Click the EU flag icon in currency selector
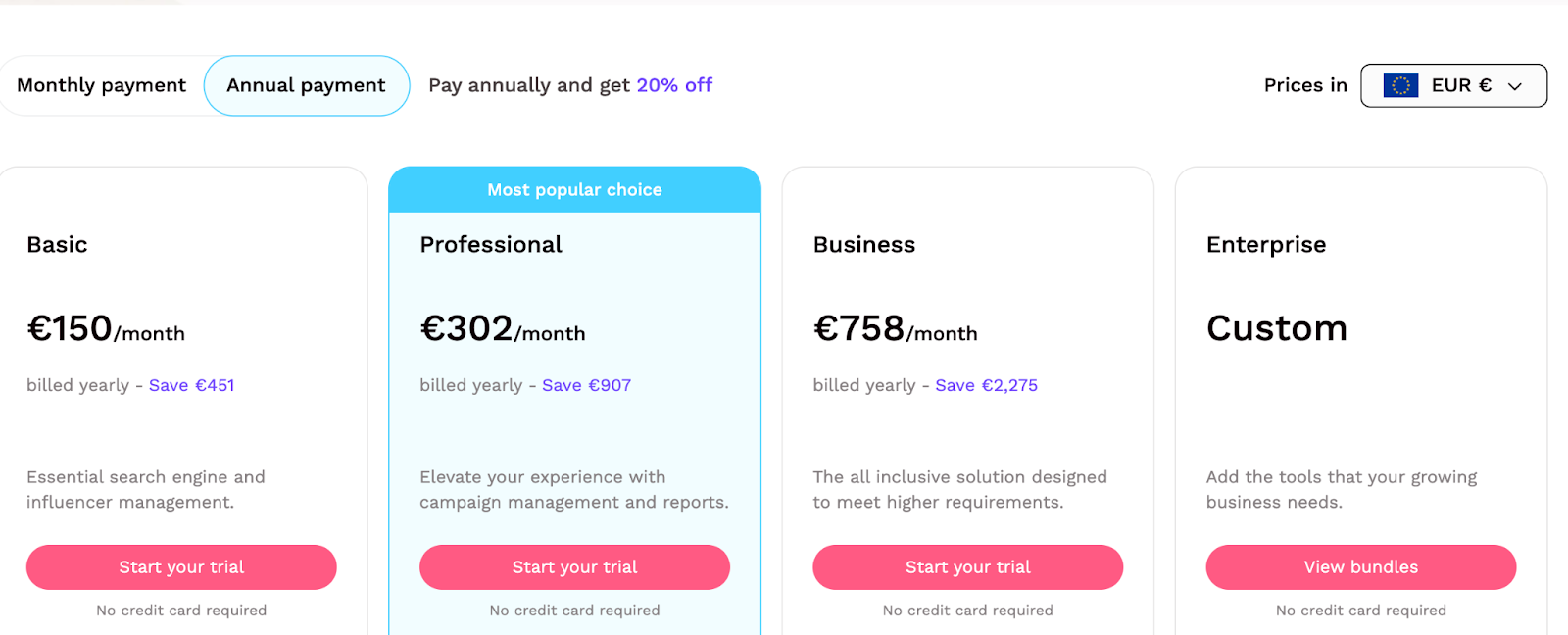 [1400, 86]
